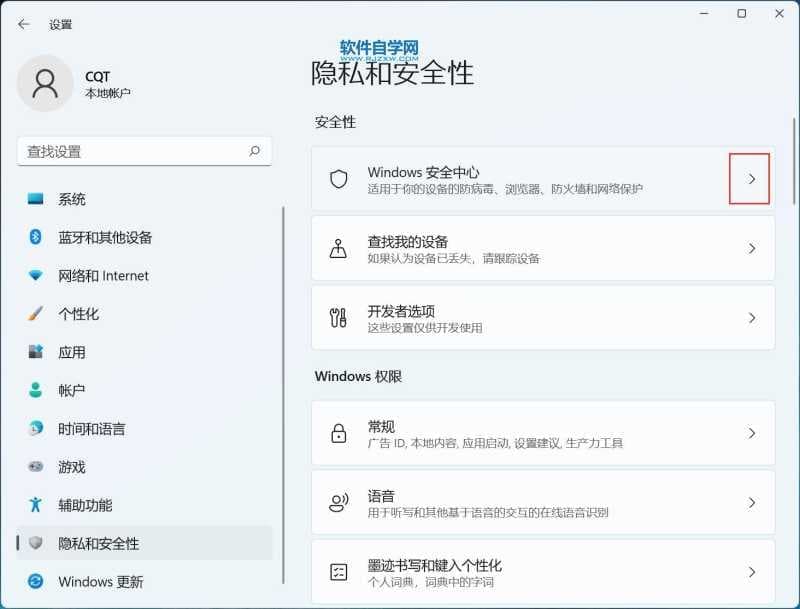Open Windows 更新 from the sidebar
Screen dimensions: 800x609
coord(100,581)
